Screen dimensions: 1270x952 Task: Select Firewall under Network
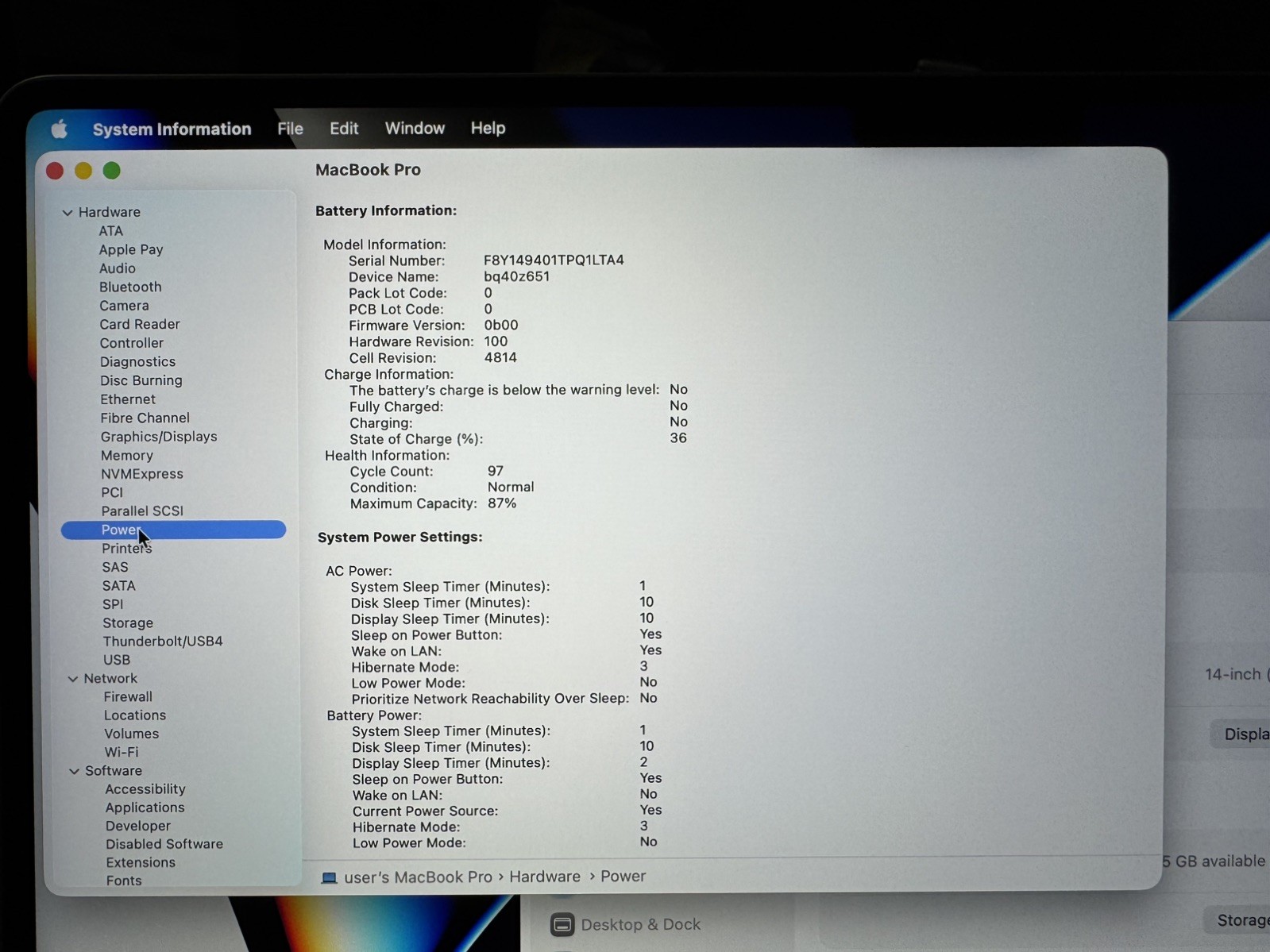(x=128, y=697)
